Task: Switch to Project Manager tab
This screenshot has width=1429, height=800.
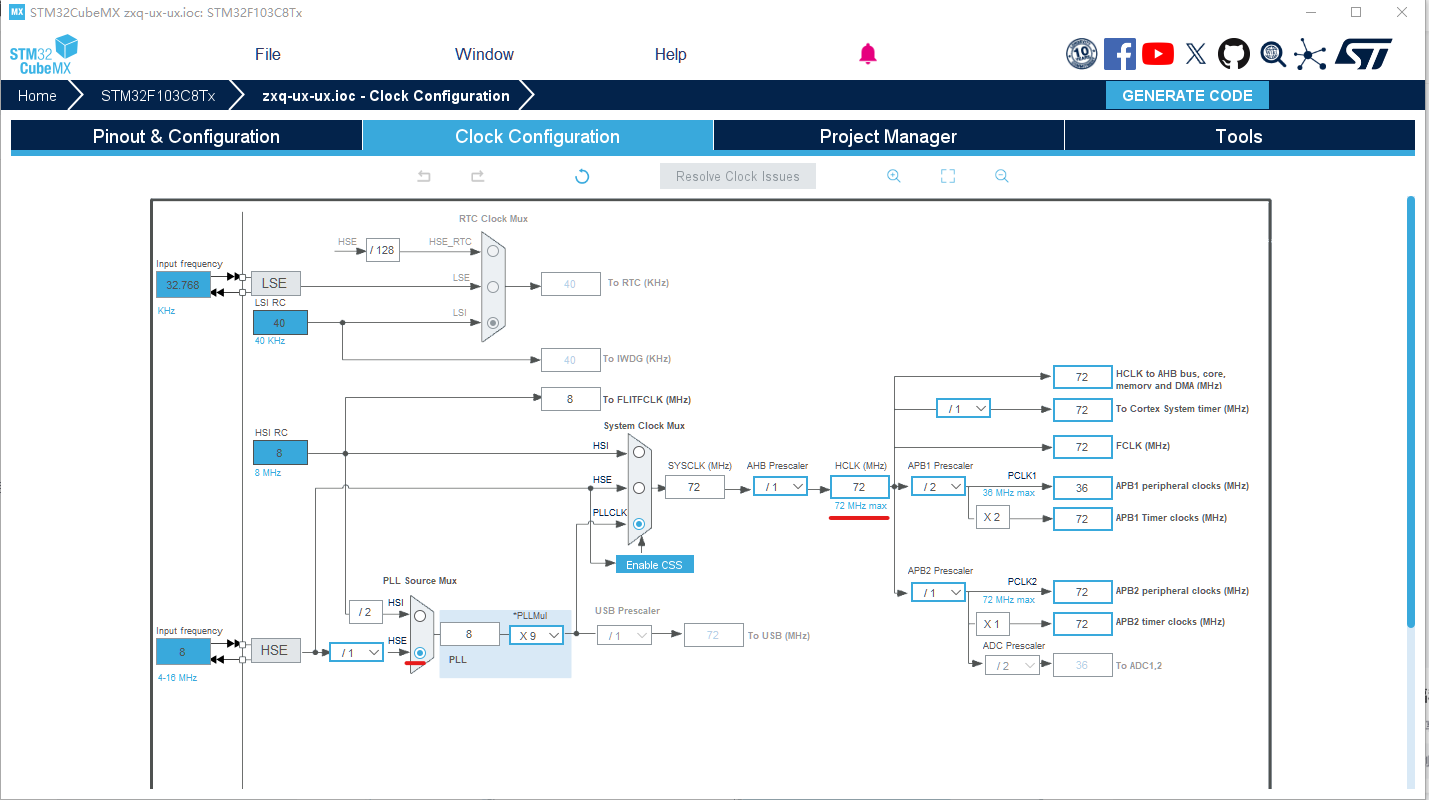Action: [888, 136]
